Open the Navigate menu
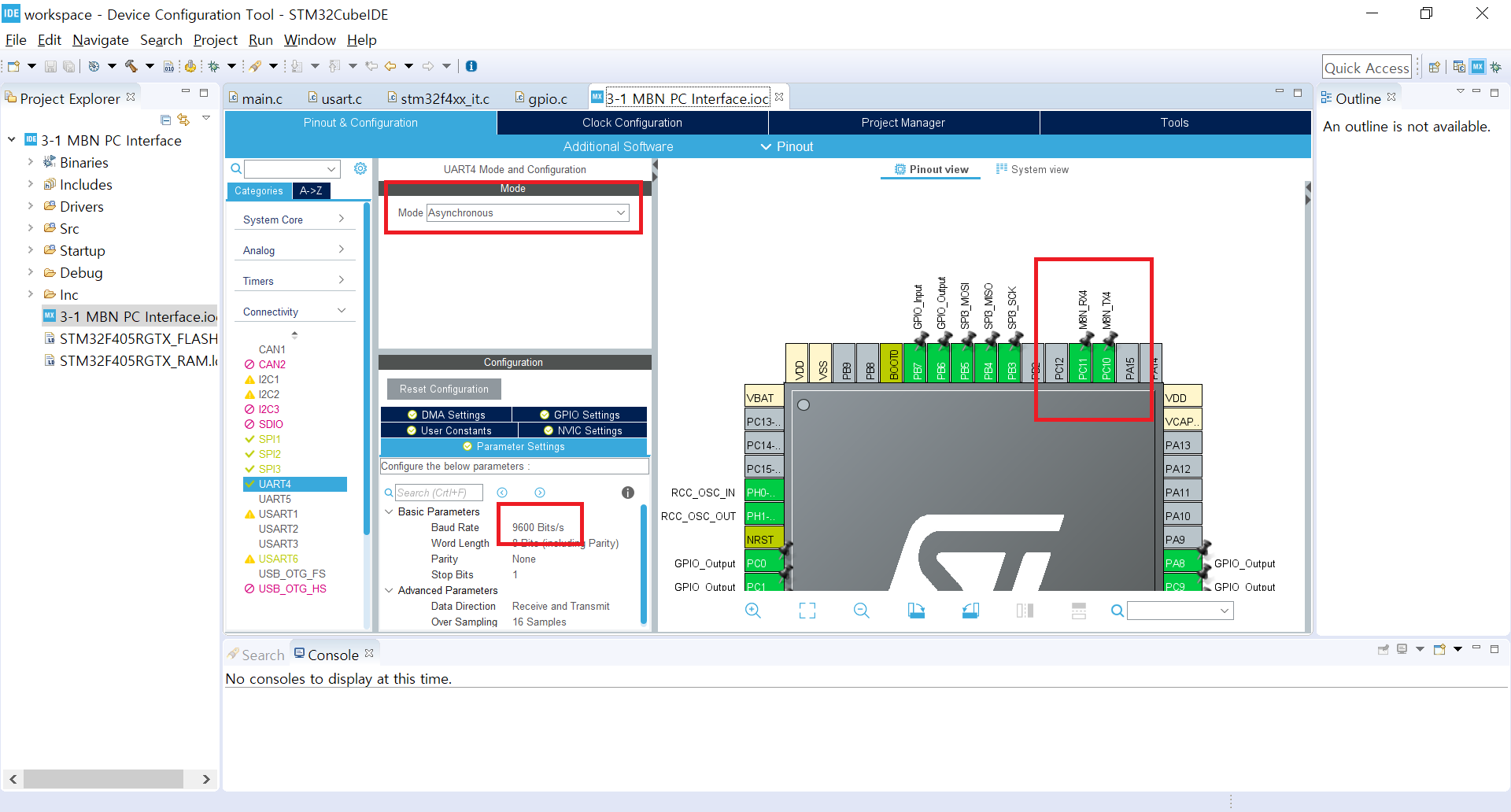 101,40
